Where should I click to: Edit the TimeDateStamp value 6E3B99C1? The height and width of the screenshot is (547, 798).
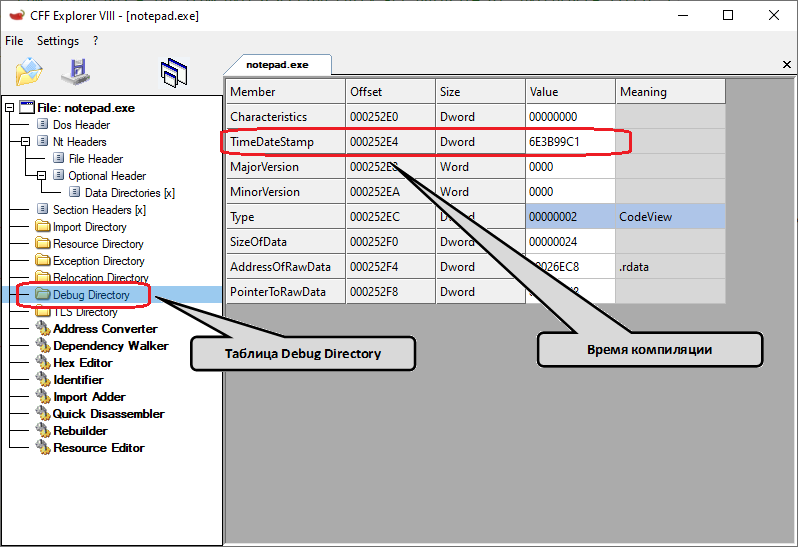(571, 141)
